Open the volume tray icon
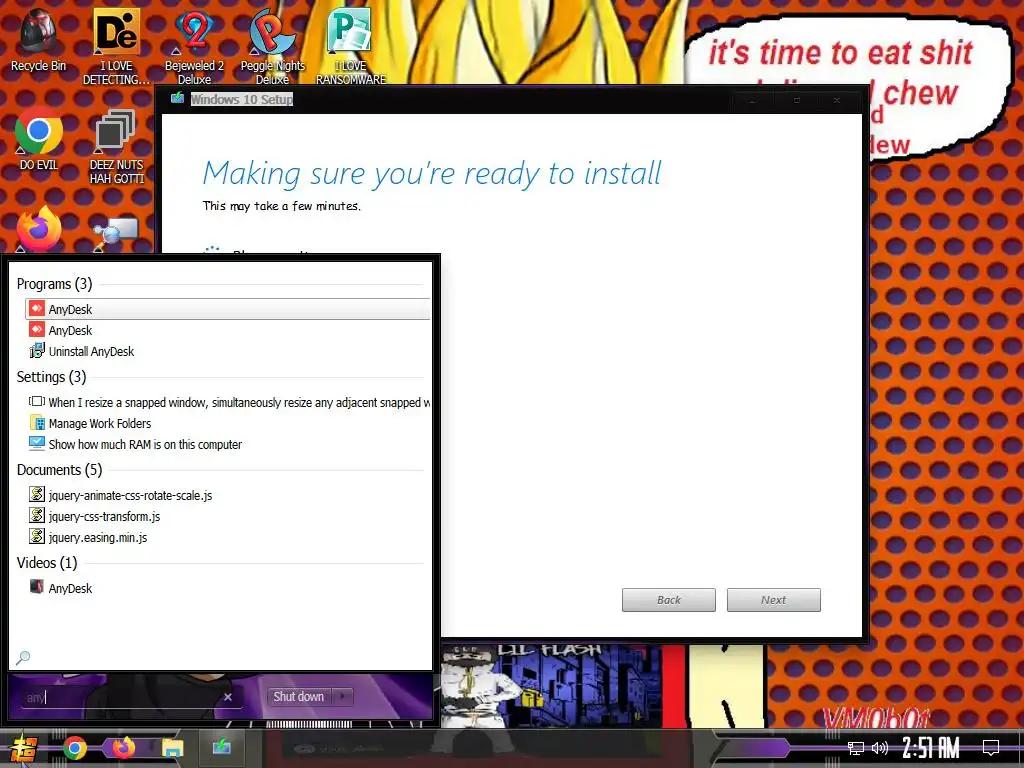1024x768 pixels. (x=880, y=748)
